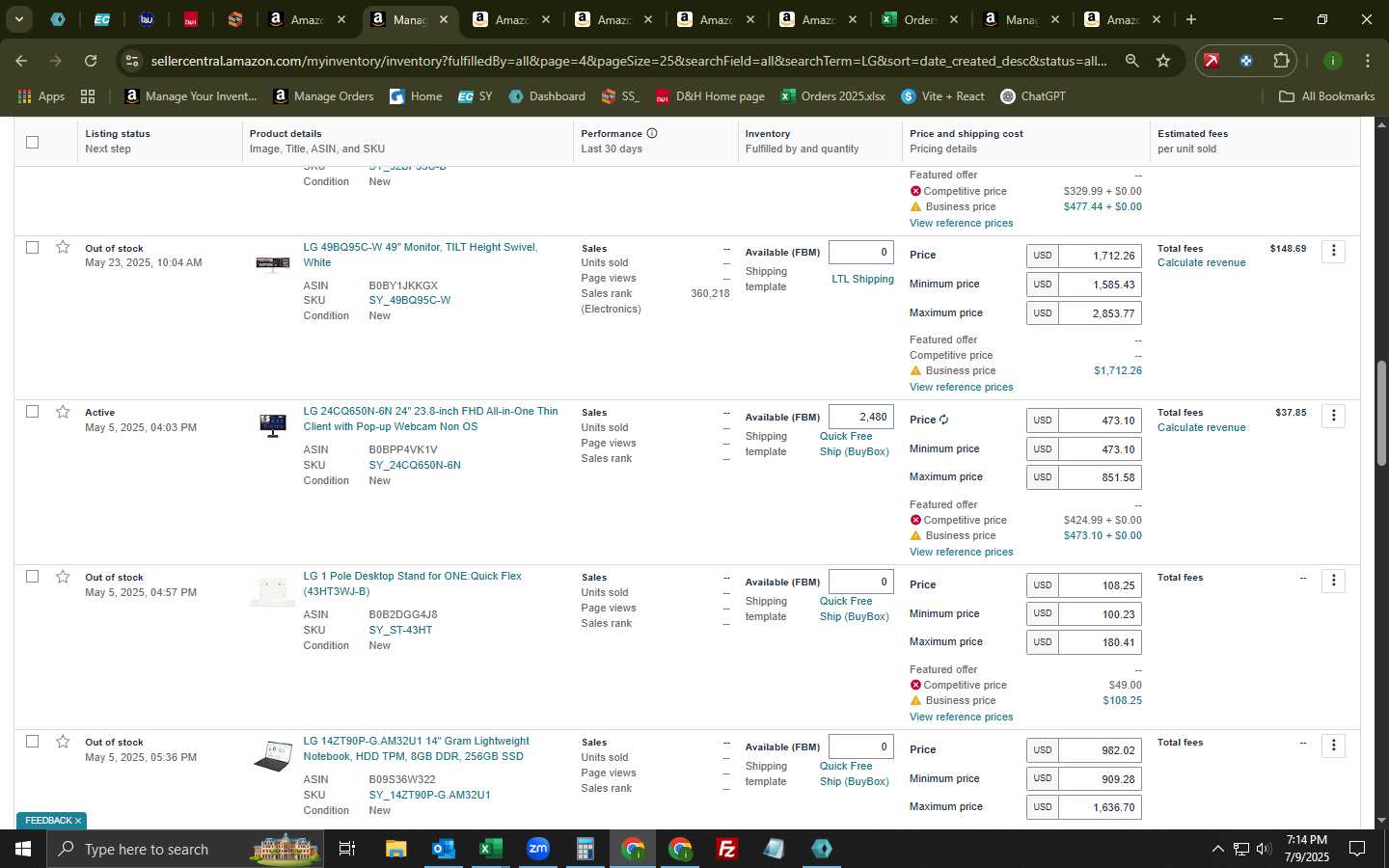Favorite the LG 1 Pole Desktop Stand star
Image resolution: width=1389 pixels, height=868 pixels.
tap(63, 577)
